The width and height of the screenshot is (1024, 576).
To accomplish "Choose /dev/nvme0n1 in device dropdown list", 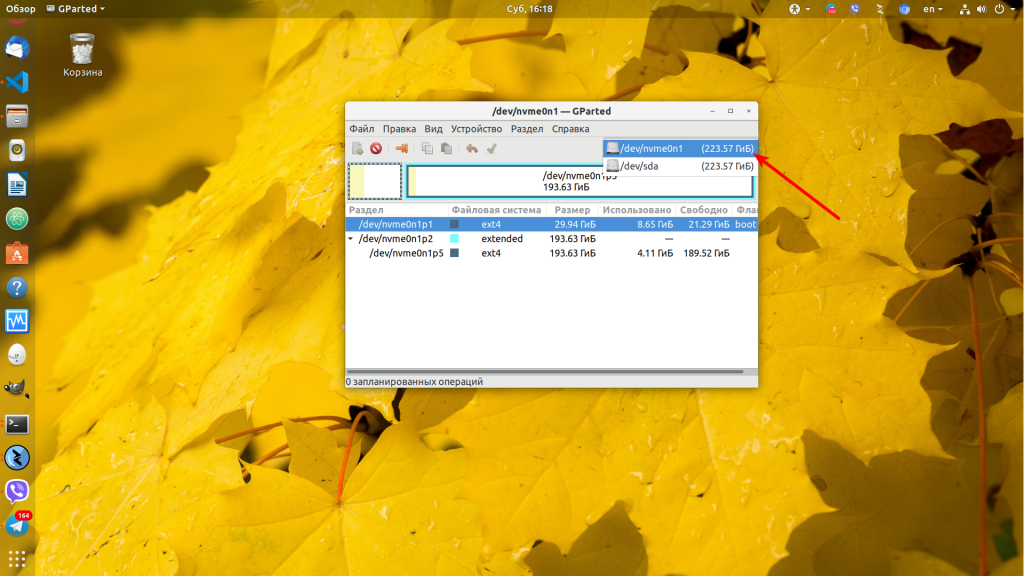I will [x=680, y=148].
